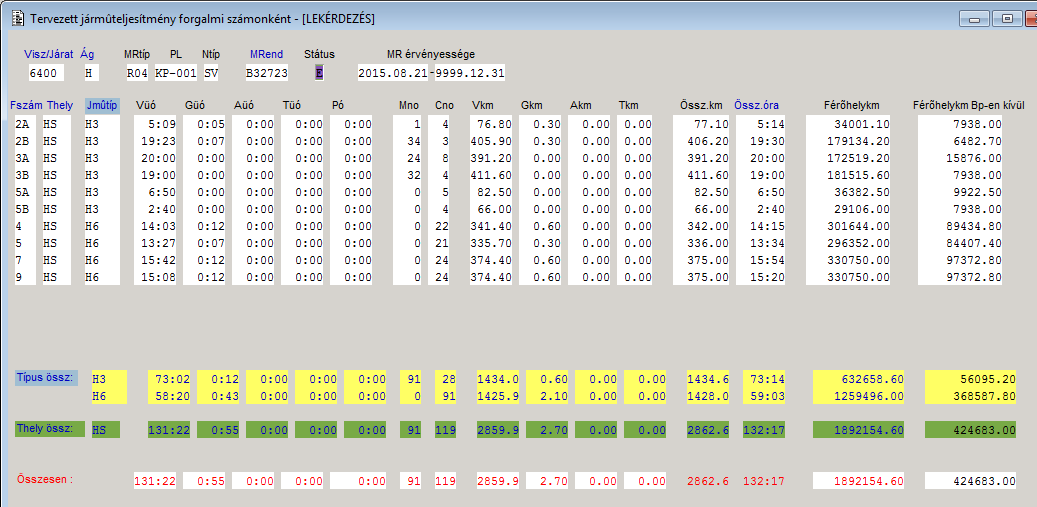Click Össz.km value 342.00
1037x507 pixels.
coord(701,227)
